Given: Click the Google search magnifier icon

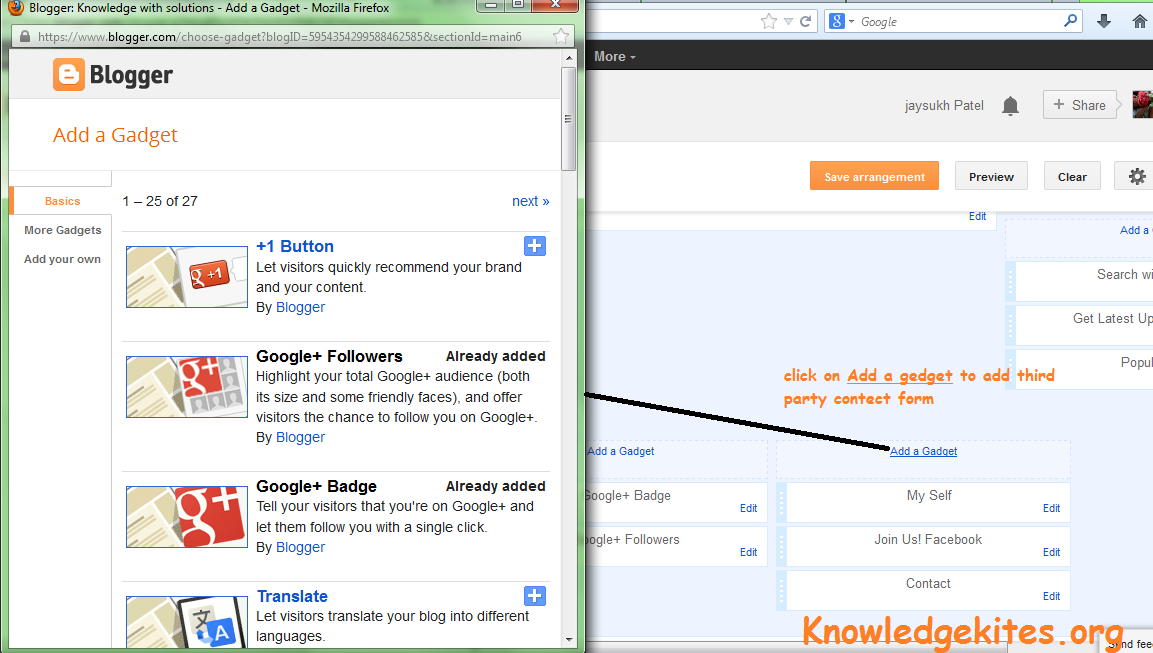Looking at the screenshot, I should click(x=1070, y=21).
